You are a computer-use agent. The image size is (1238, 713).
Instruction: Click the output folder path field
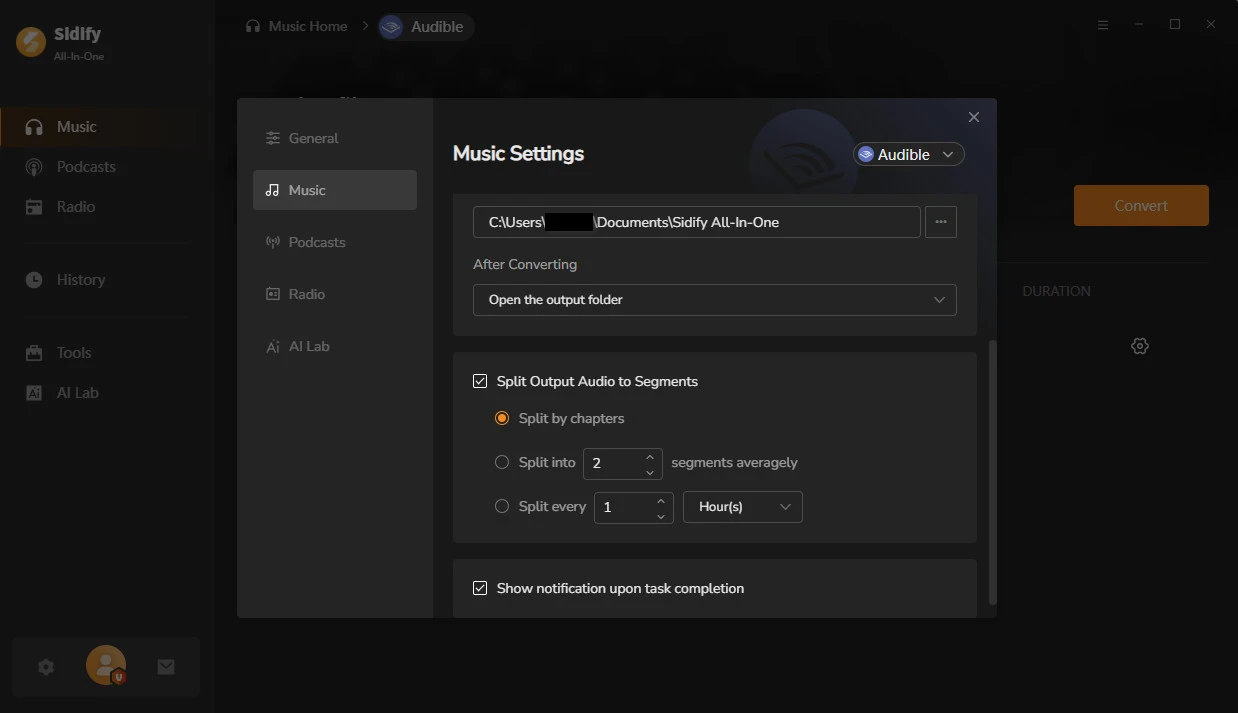696,222
